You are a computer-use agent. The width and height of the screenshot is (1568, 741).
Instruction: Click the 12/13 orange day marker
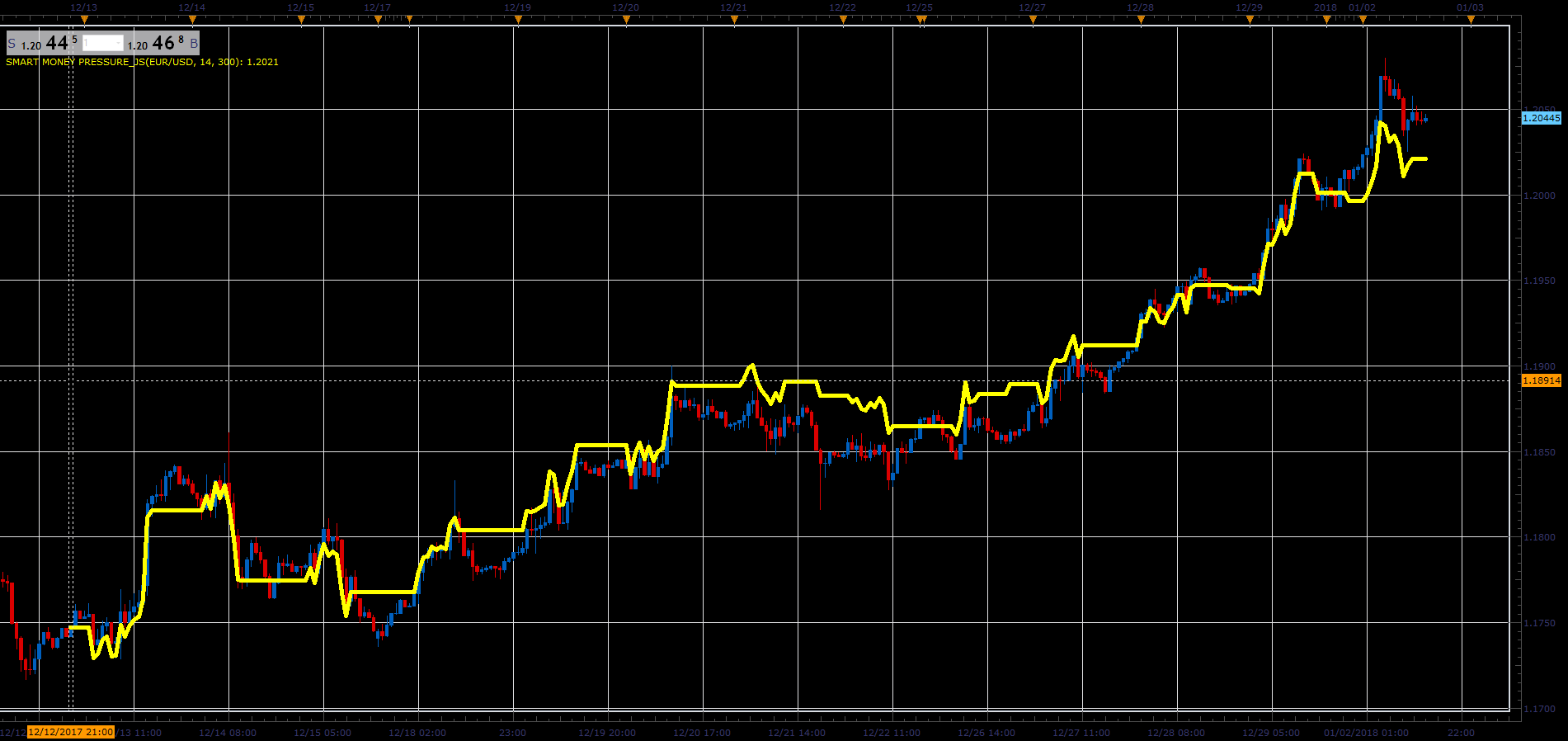(x=83, y=21)
